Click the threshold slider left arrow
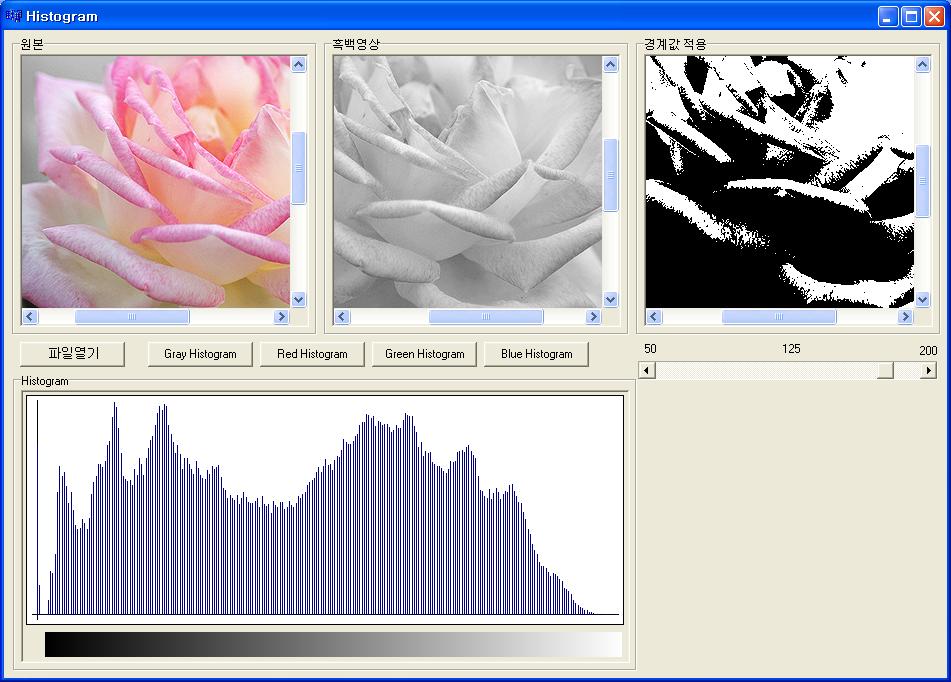 (646, 371)
